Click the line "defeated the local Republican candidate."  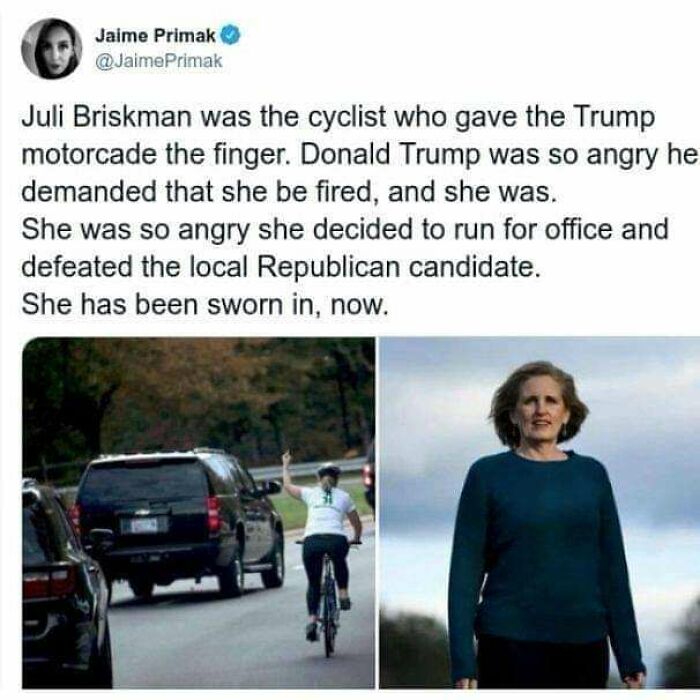pos(281,267)
